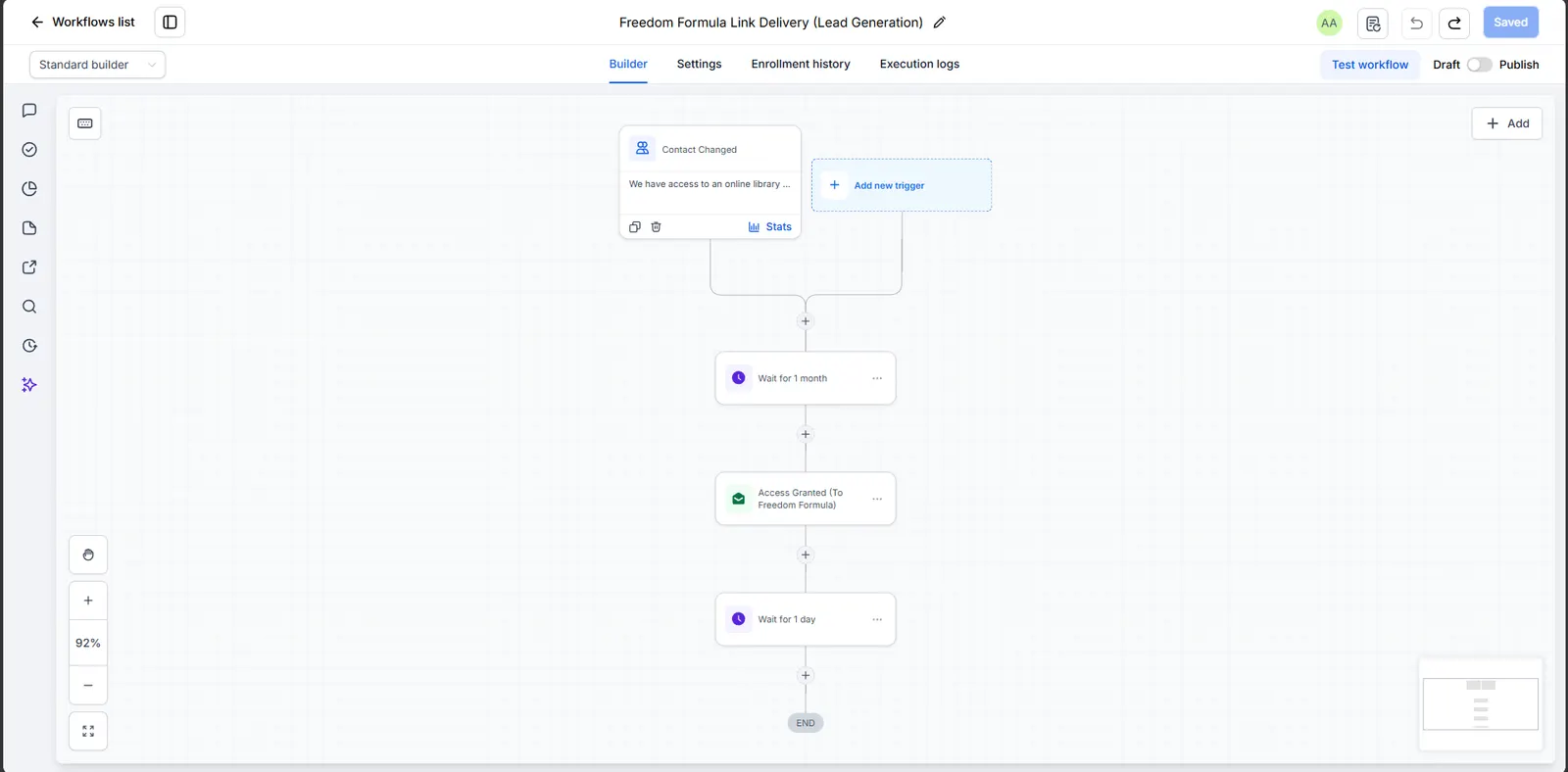Zoom out on the canvas
Viewport: 1568px width, 772px height.
click(88, 686)
